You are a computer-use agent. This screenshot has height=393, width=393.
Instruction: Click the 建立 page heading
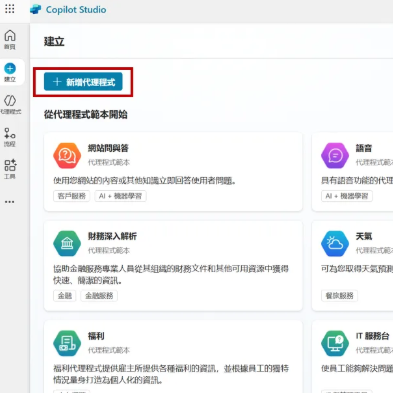click(54, 41)
